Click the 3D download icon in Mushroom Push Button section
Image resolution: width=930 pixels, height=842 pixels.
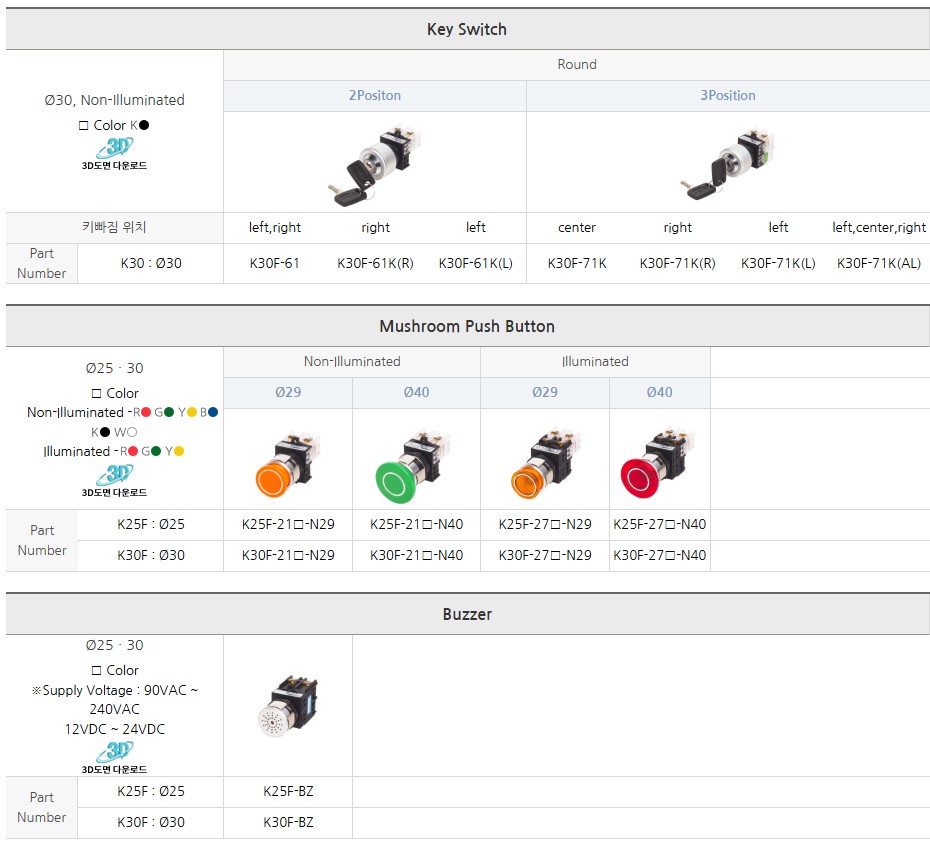pyautogui.click(x=114, y=480)
